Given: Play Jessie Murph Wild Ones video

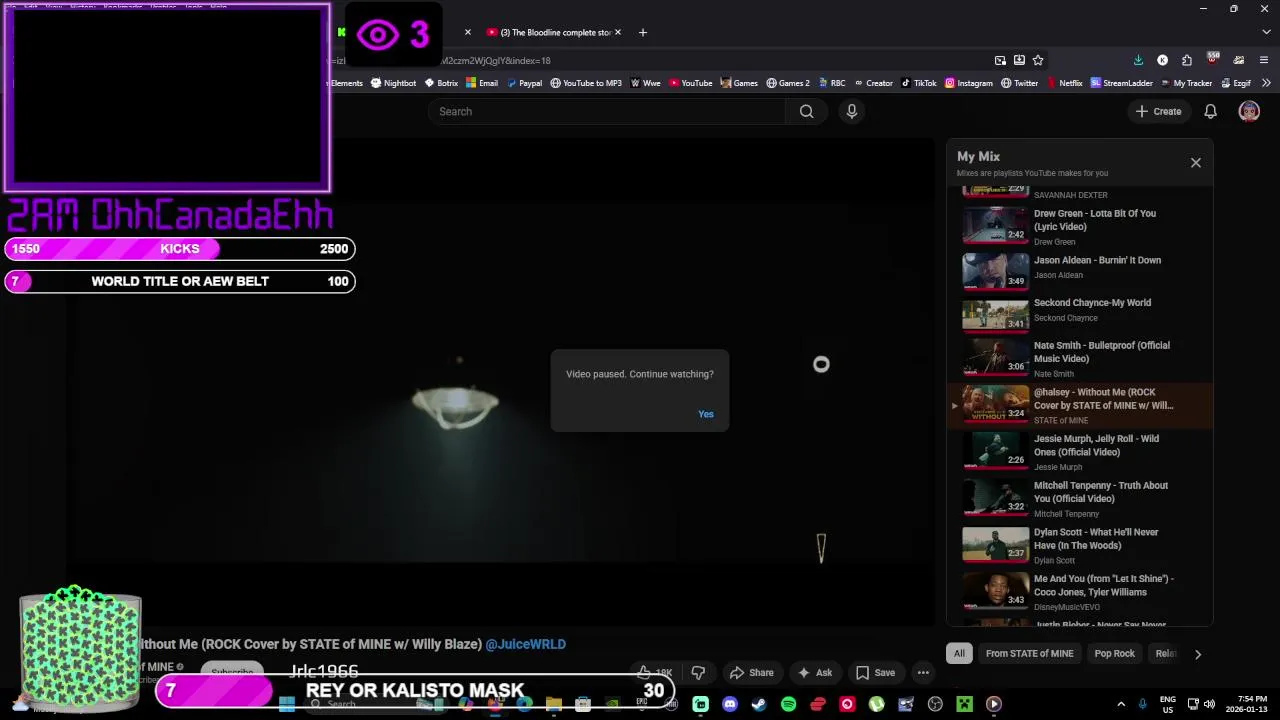Looking at the screenshot, I should (x=1080, y=451).
